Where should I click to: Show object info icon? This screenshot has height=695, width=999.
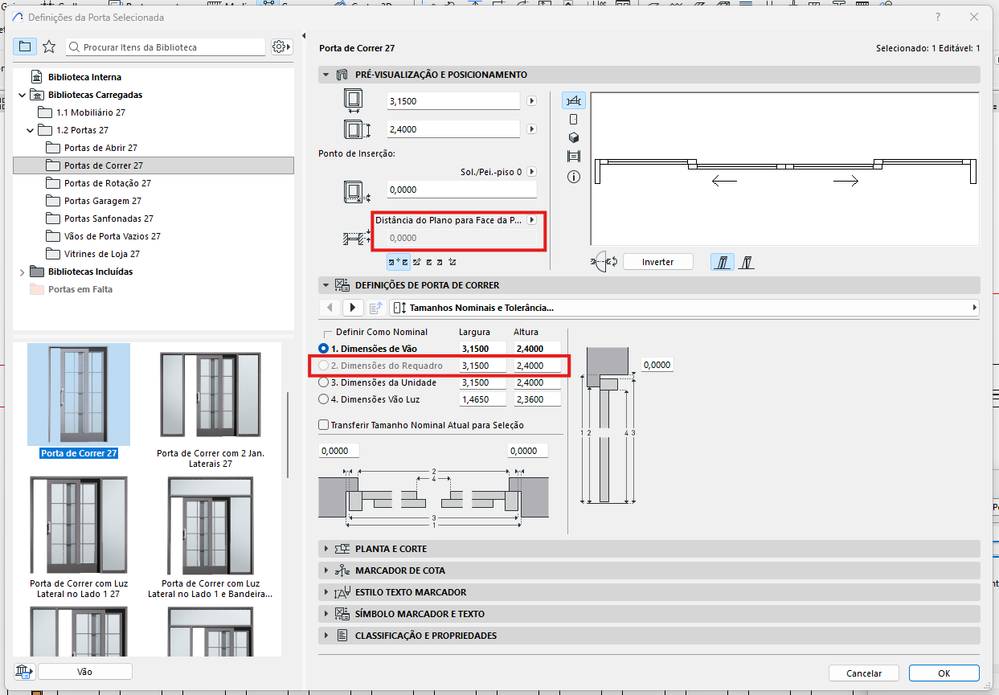coord(573,177)
